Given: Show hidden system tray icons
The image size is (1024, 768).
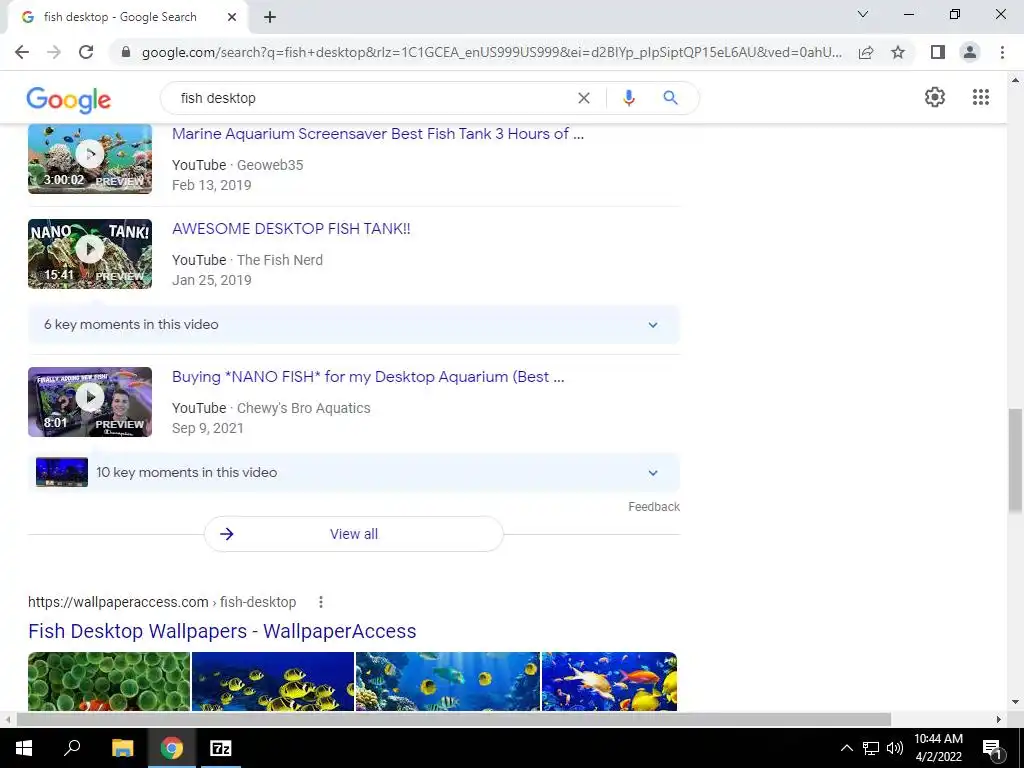Looking at the screenshot, I should [x=846, y=748].
